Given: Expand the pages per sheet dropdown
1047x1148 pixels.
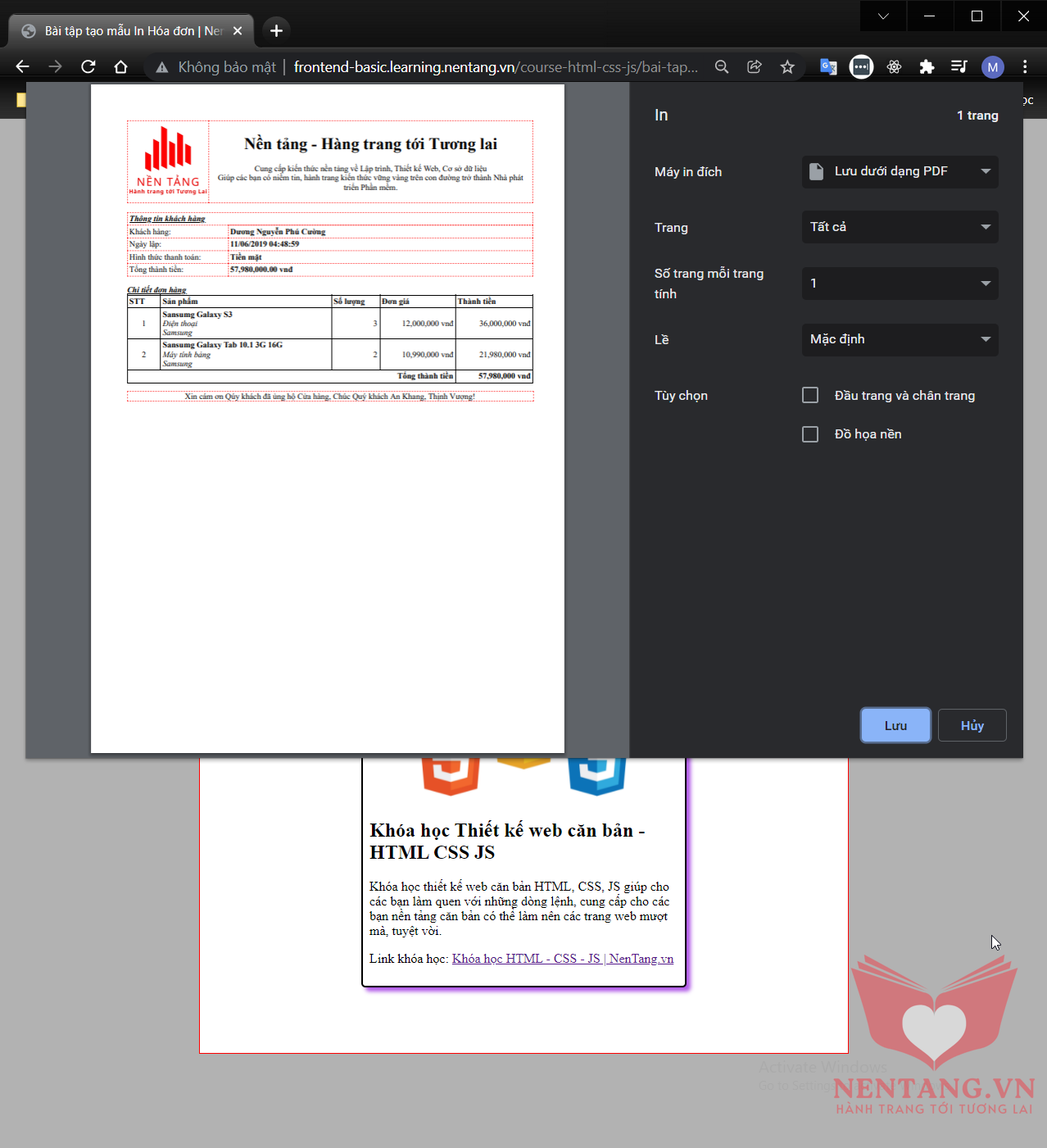Looking at the screenshot, I should 900,284.
